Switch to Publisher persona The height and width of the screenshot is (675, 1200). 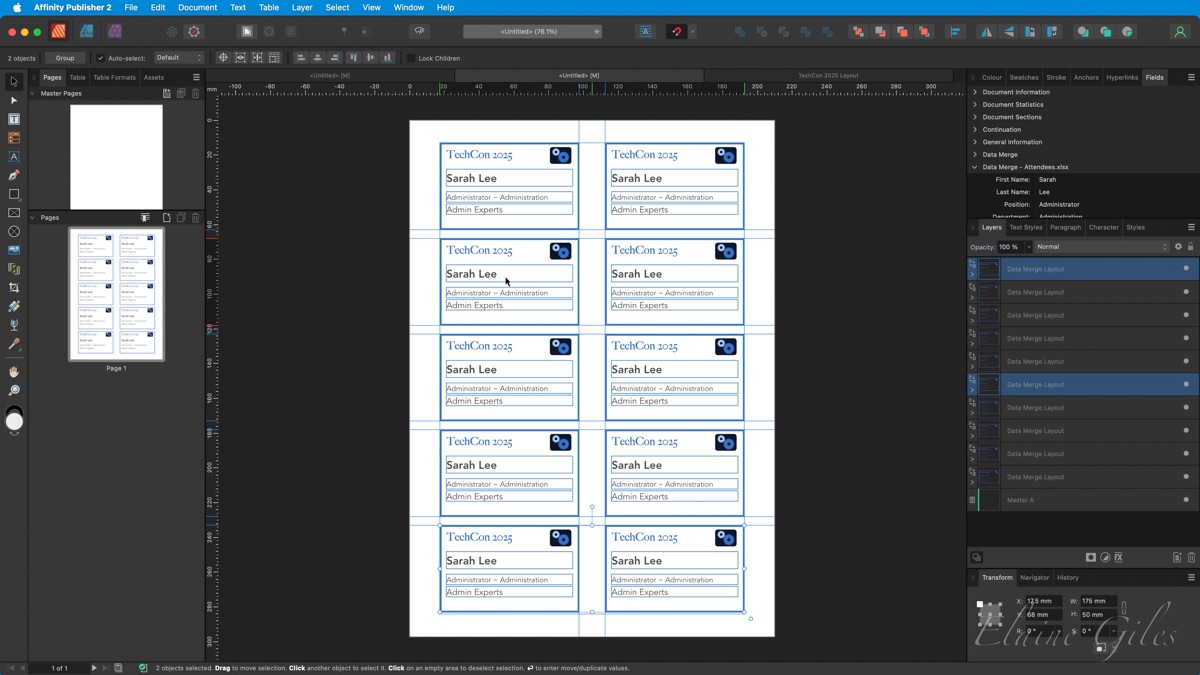59,32
